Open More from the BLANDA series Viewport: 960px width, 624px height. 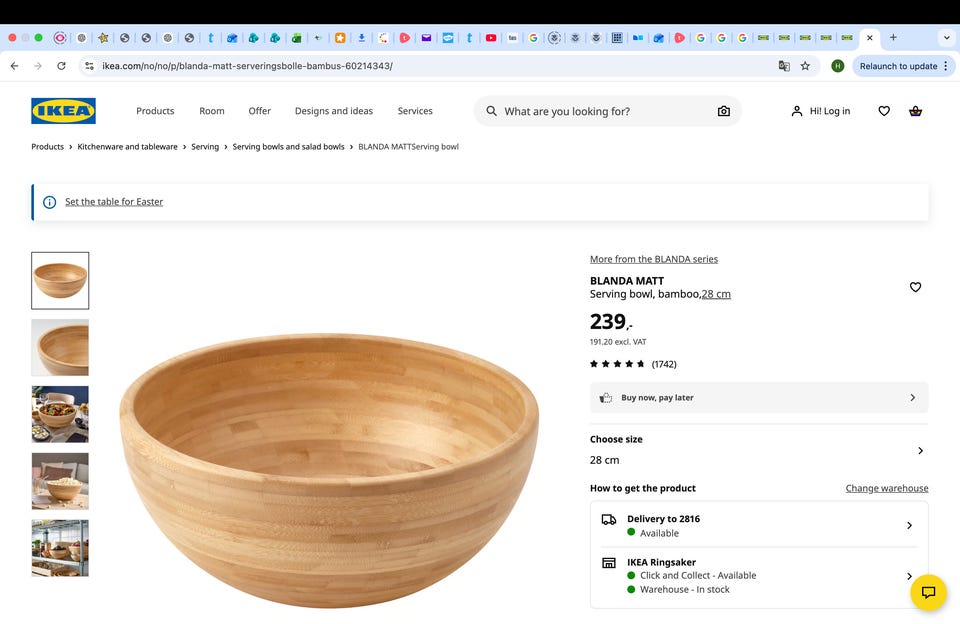(x=653, y=259)
